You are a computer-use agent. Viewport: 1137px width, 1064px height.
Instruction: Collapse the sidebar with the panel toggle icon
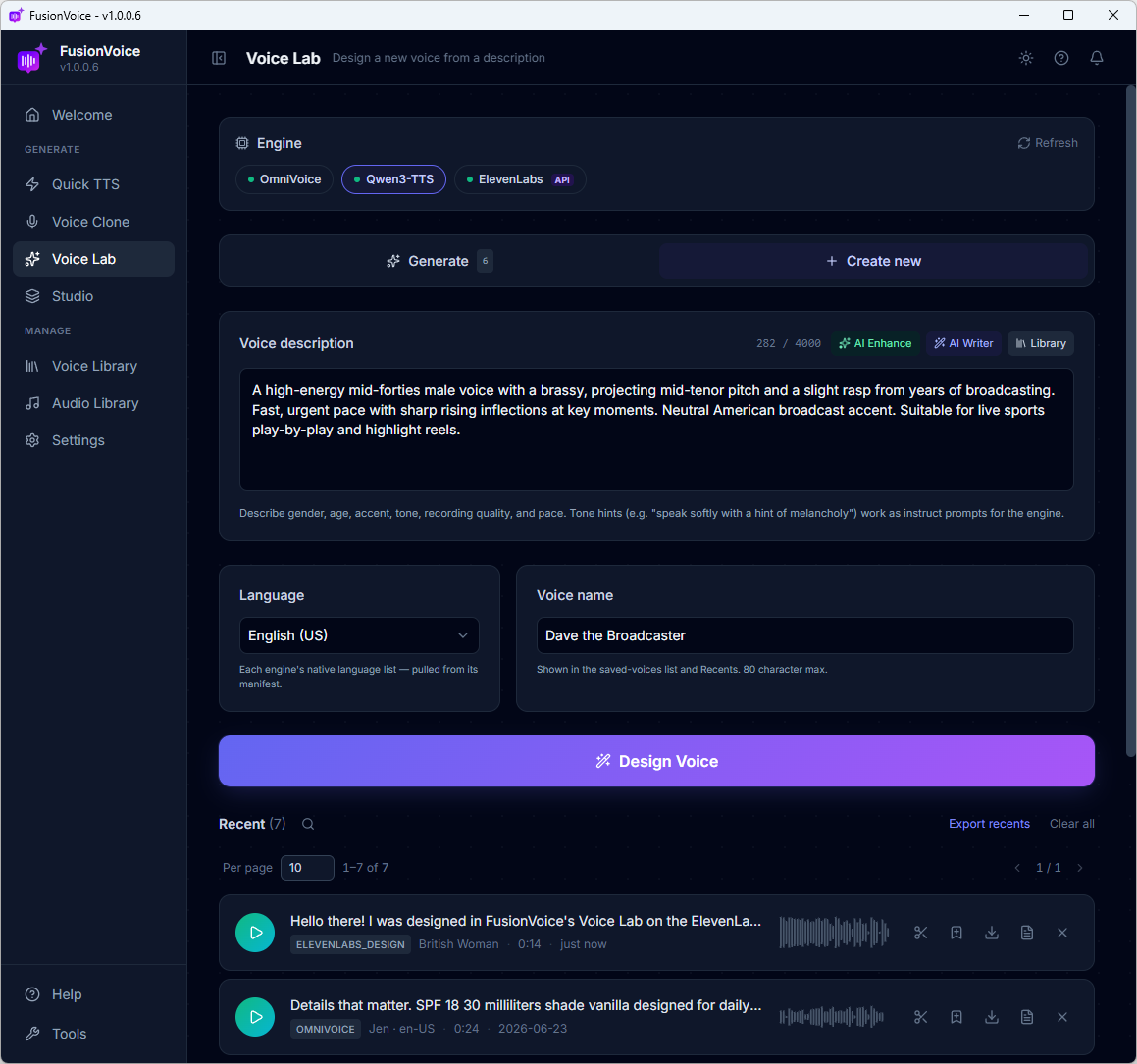tap(218, 58)
